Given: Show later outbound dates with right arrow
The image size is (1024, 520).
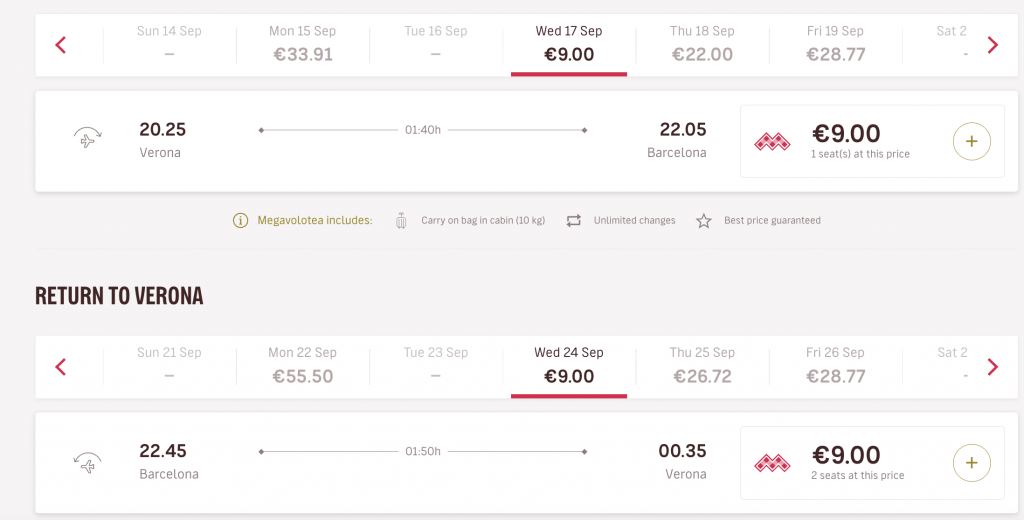Looking at the screenshot, I should click(x=993, y=45).
